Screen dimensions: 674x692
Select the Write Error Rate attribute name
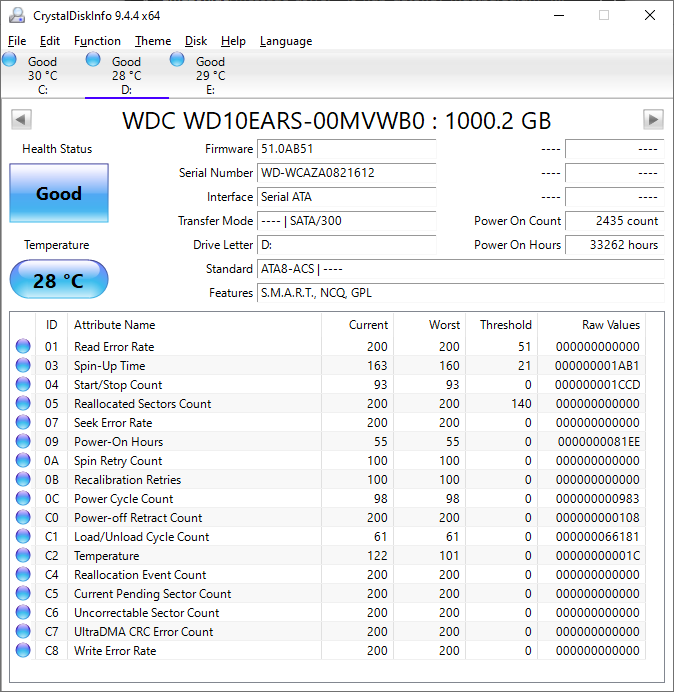click(115, 651)
